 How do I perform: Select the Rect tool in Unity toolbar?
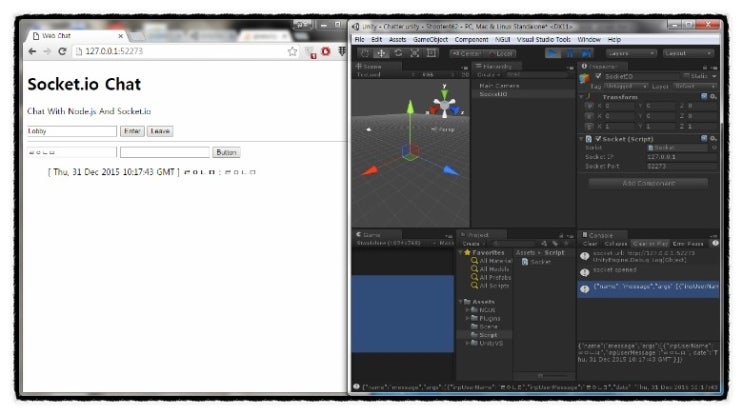pos(431,53)
